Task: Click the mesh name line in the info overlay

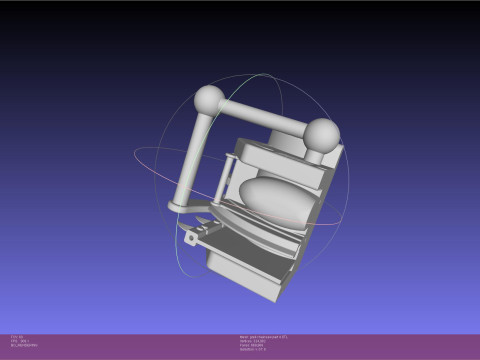Action: click(x=263, y=337)
